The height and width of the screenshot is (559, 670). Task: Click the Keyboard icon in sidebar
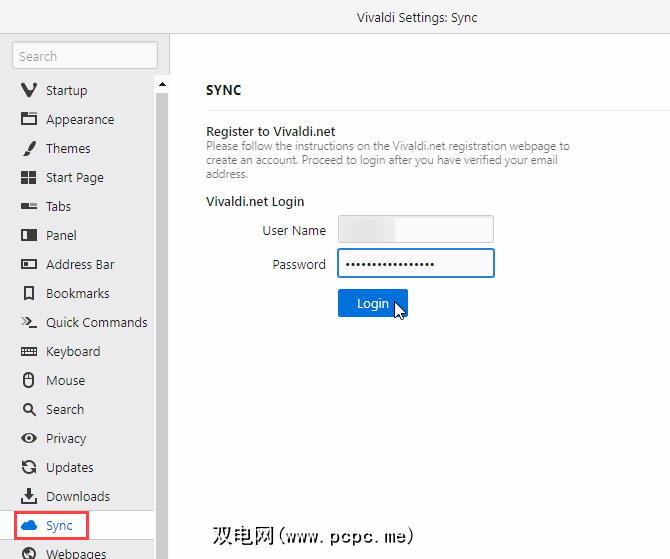click(29, 351)
